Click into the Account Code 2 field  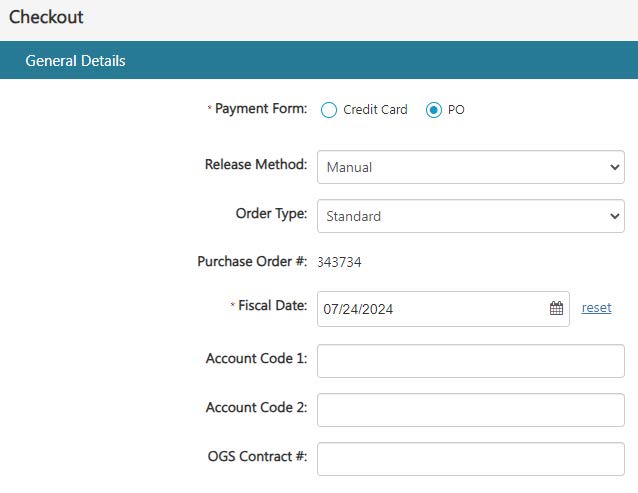pyautogui.click(x=470, y=410)
